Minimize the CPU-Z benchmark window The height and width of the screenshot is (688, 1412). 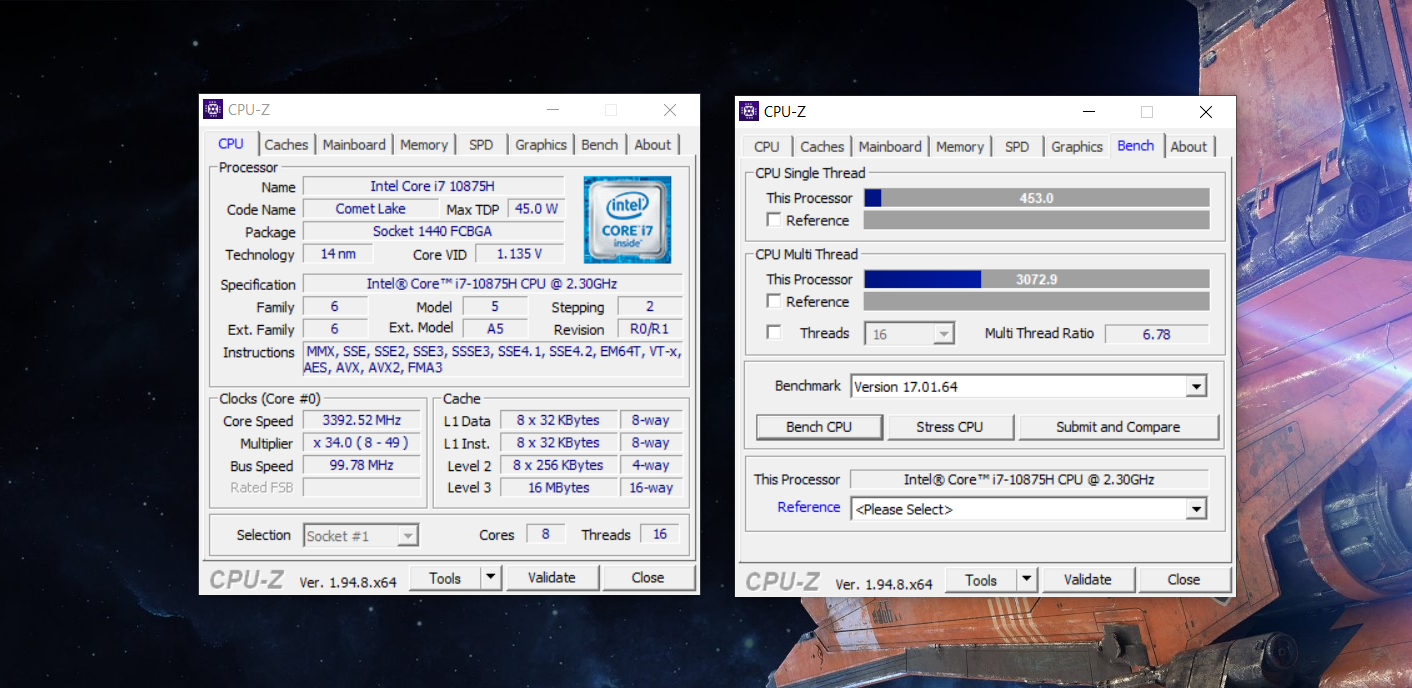[x=1087, y=111]
